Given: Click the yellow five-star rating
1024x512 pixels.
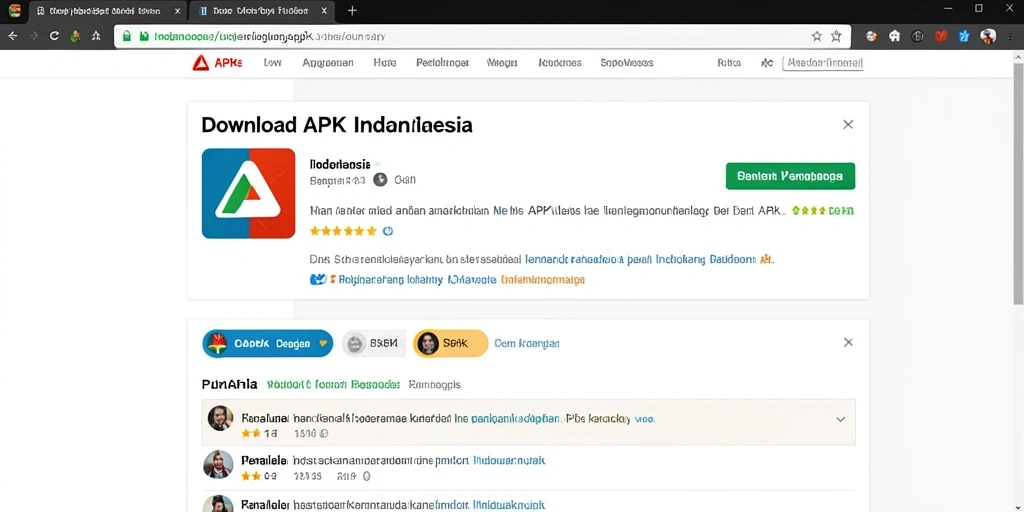Looking at the screenshot, I should [x=344, y=231].
